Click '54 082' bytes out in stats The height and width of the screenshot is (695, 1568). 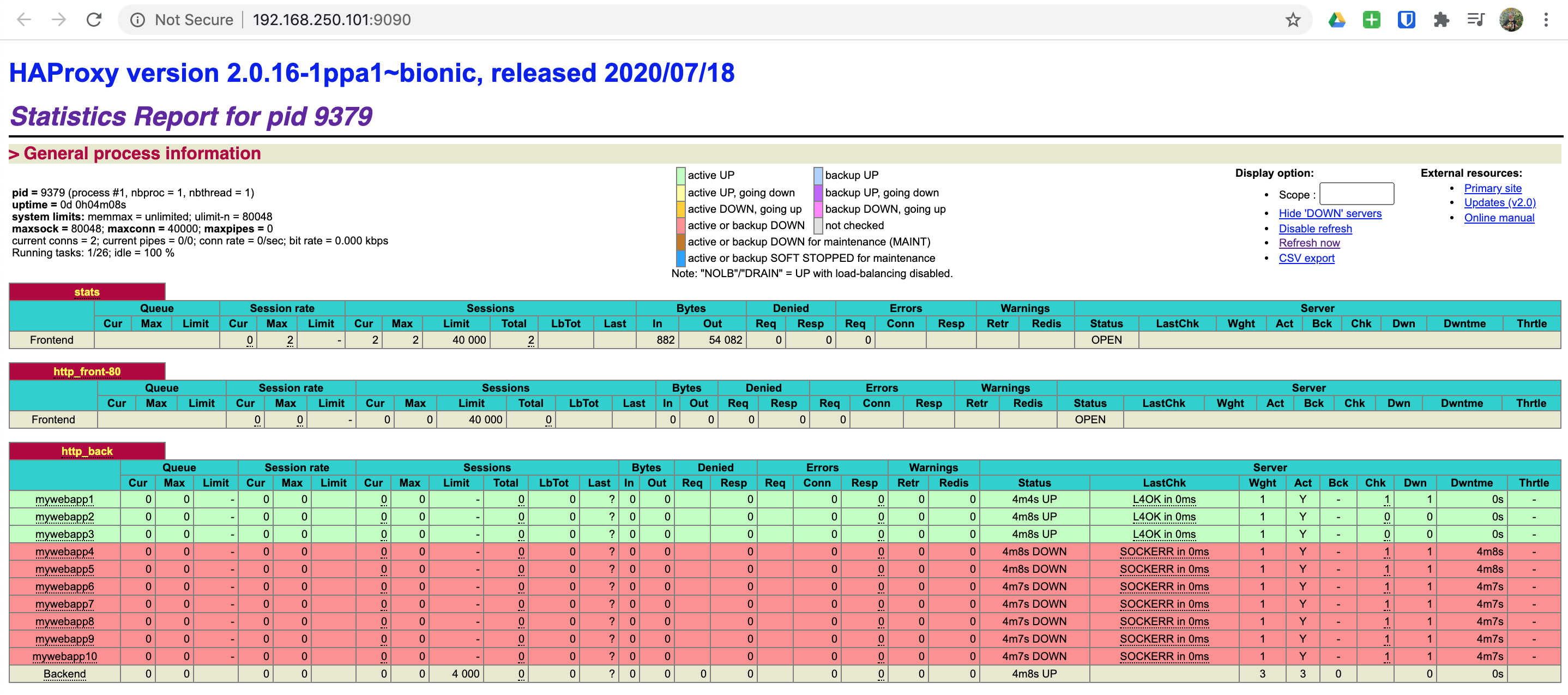(725, 340)
